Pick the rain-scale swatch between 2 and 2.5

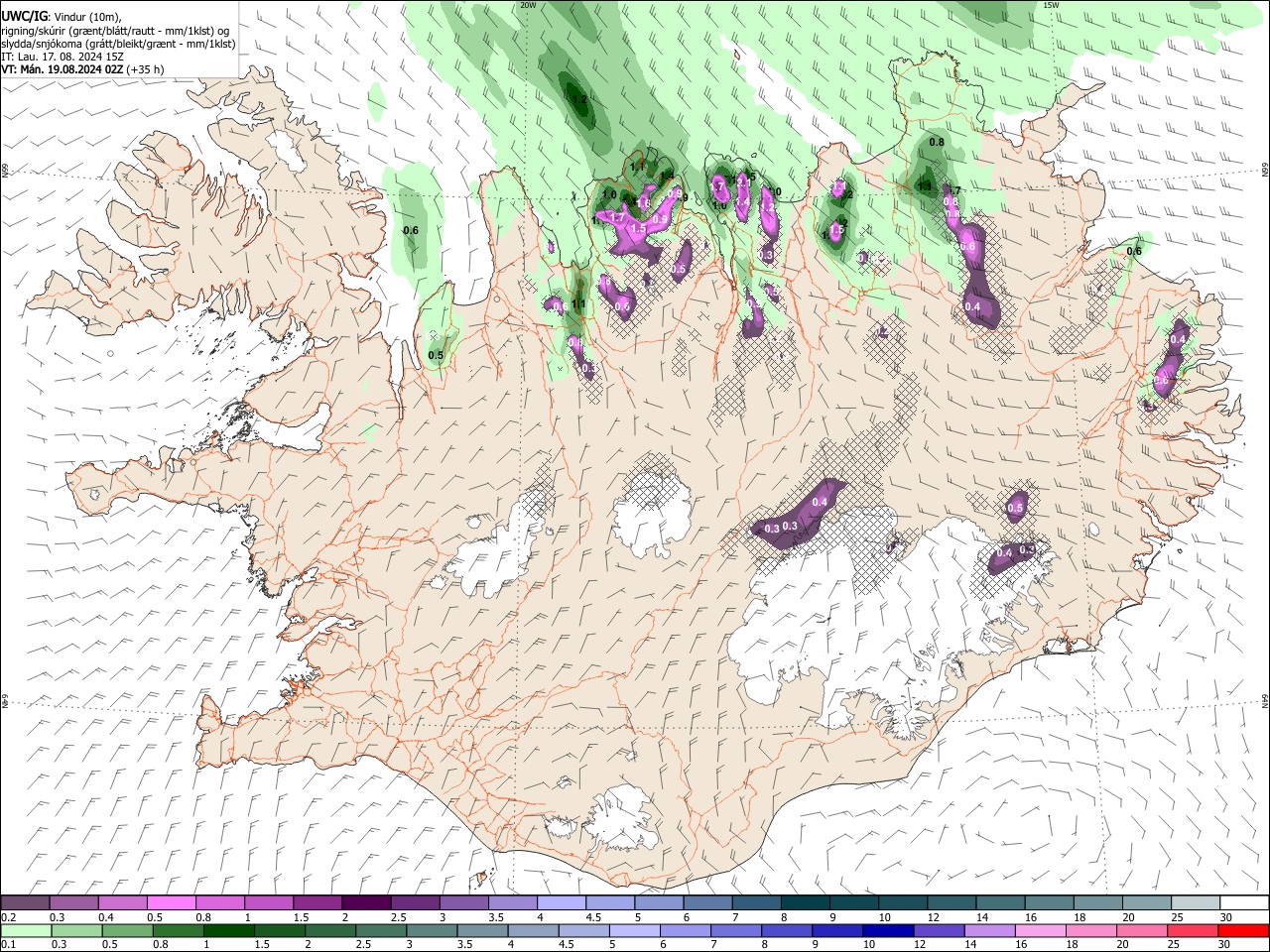point(329,930)
